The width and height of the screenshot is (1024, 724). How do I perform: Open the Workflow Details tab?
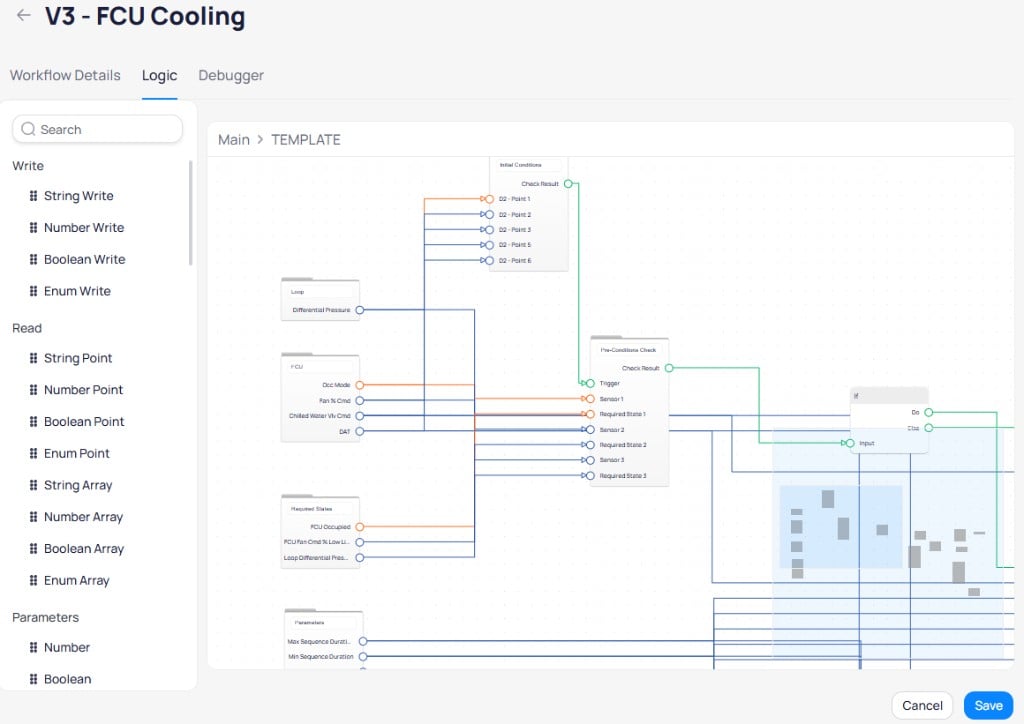(65, 75)
